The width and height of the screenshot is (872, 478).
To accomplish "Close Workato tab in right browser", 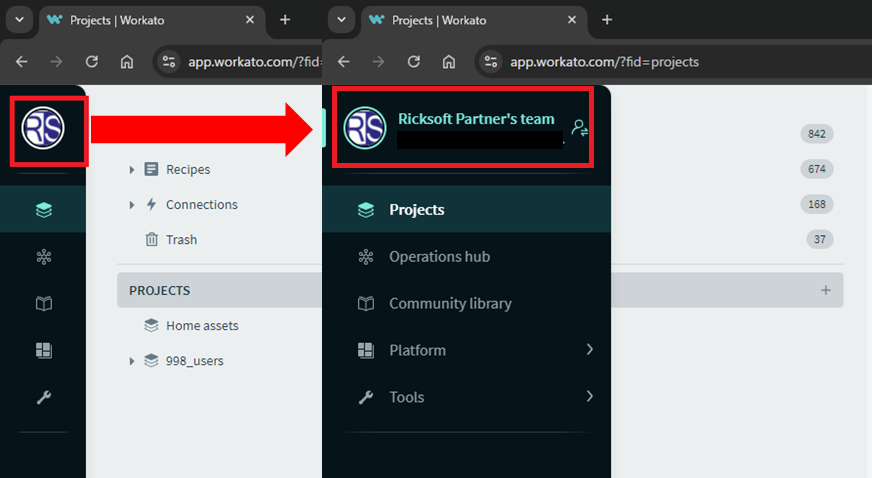I will pos(572,20).
